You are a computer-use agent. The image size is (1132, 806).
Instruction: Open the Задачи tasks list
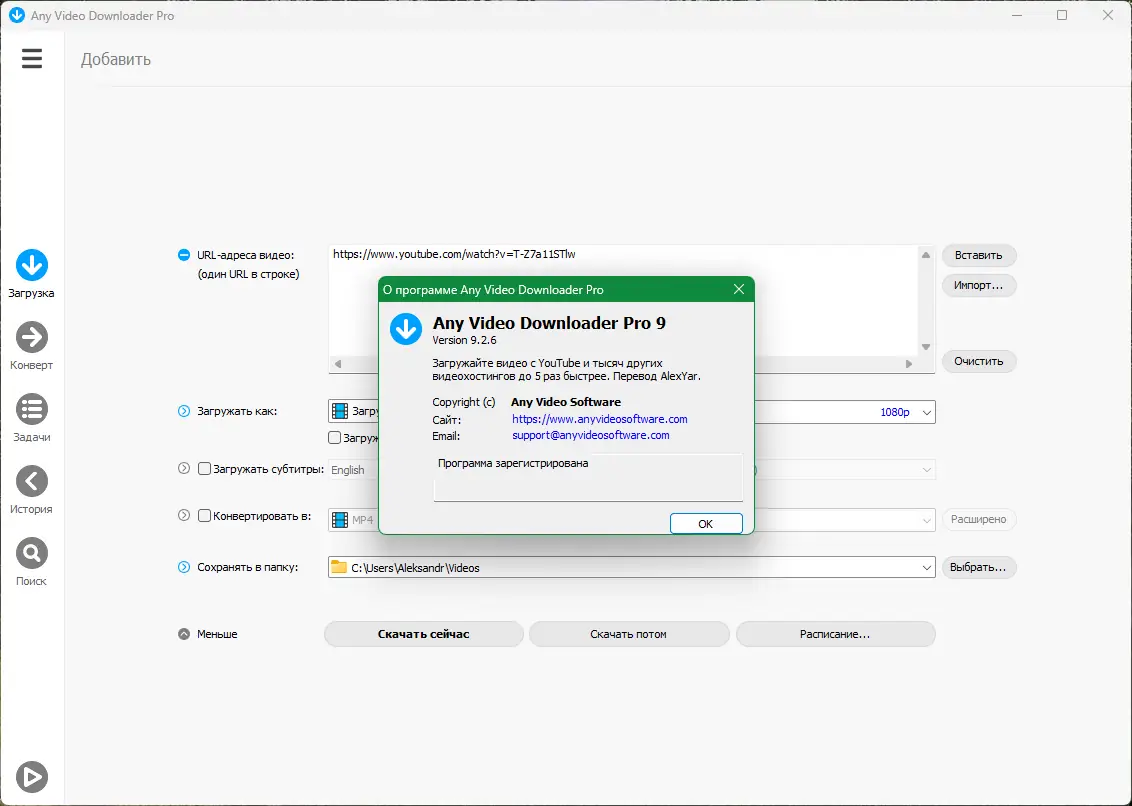[x=32, y=418]
